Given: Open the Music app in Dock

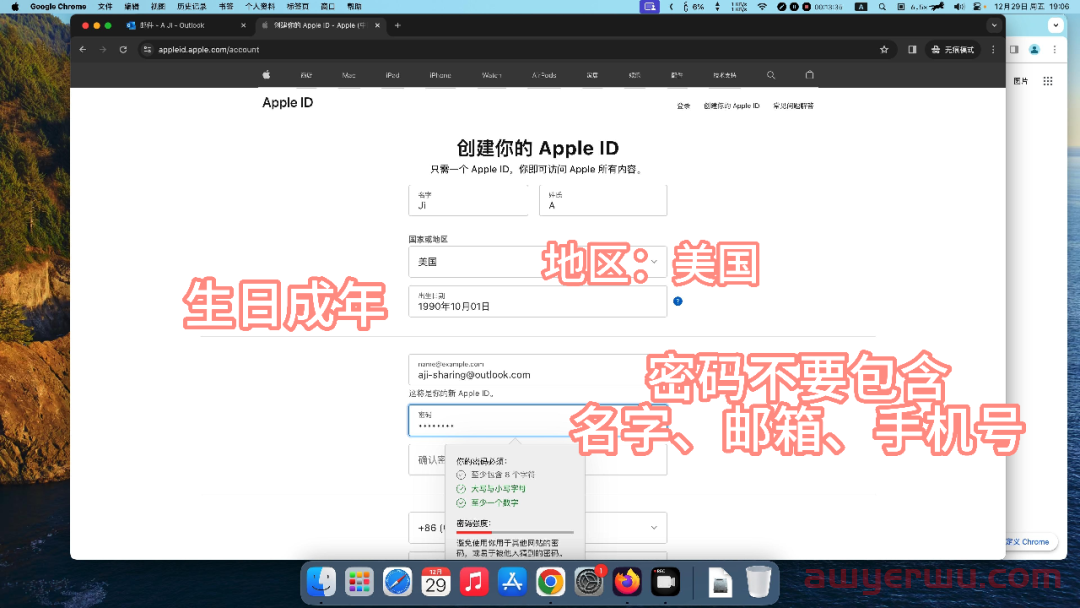Looking at the screenshot, I should (474, 582).
